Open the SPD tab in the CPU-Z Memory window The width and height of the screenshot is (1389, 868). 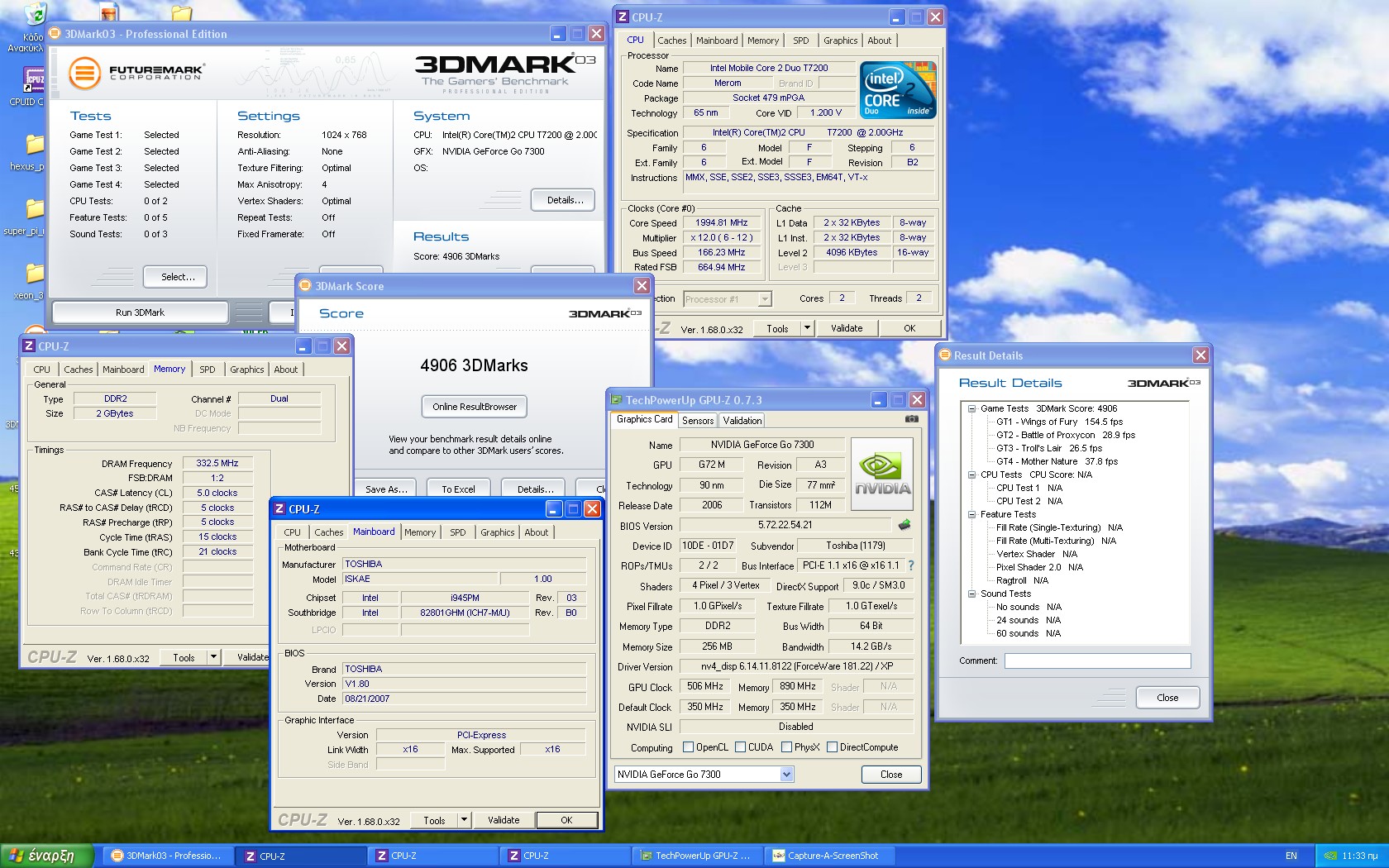coord(208,370)
